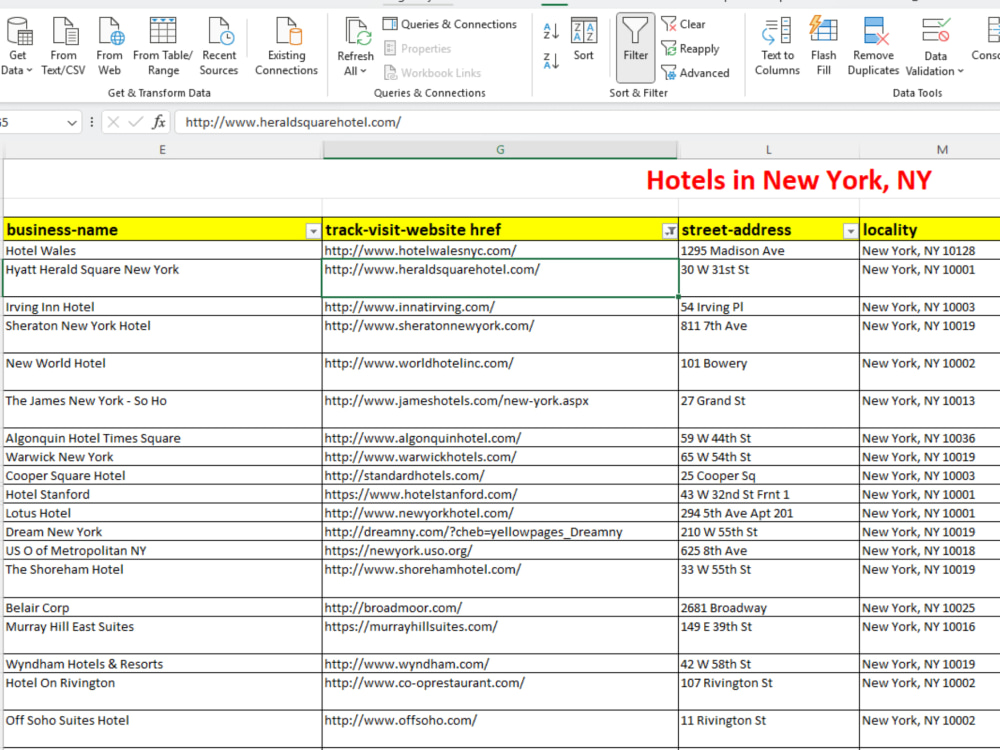1000x750 pixels.
Task: Click the formula bar input
Action: [x=587, y=122]
